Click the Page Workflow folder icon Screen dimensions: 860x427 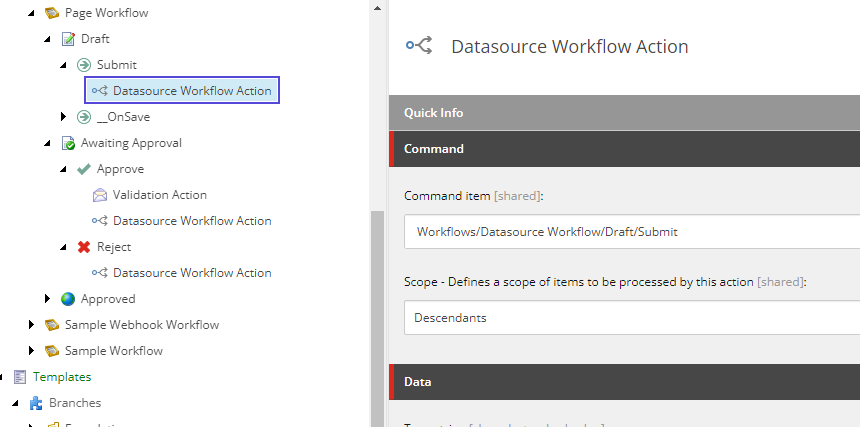[52, 13]
